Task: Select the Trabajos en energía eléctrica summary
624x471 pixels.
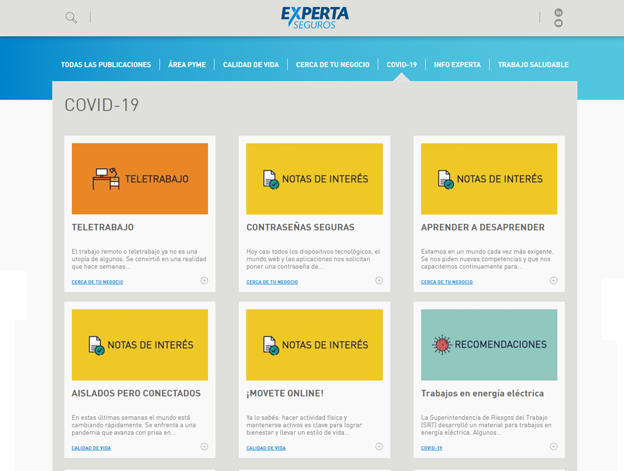Action: coord(486,425)
